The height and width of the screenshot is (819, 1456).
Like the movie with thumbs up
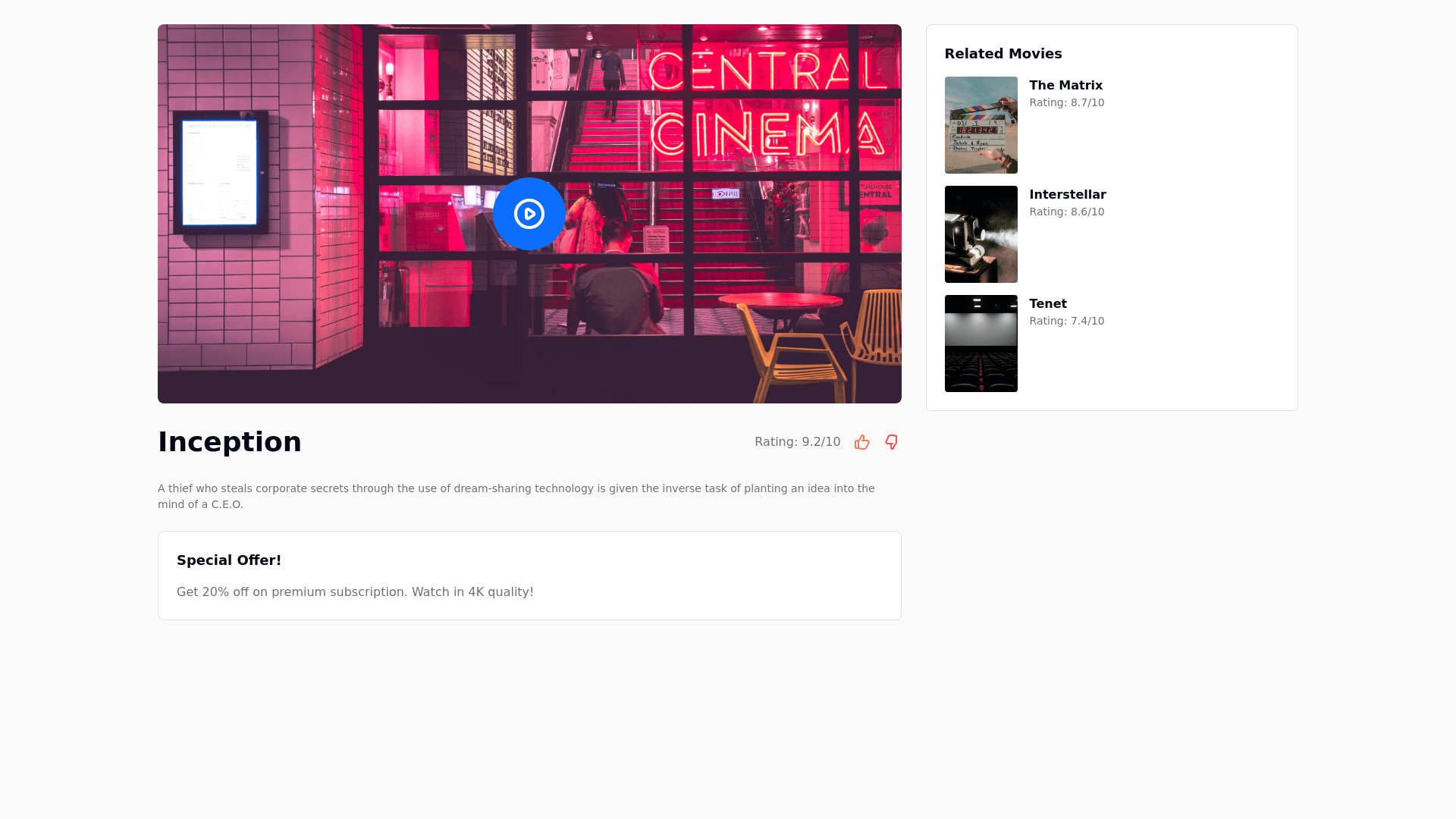pos(862,442)
